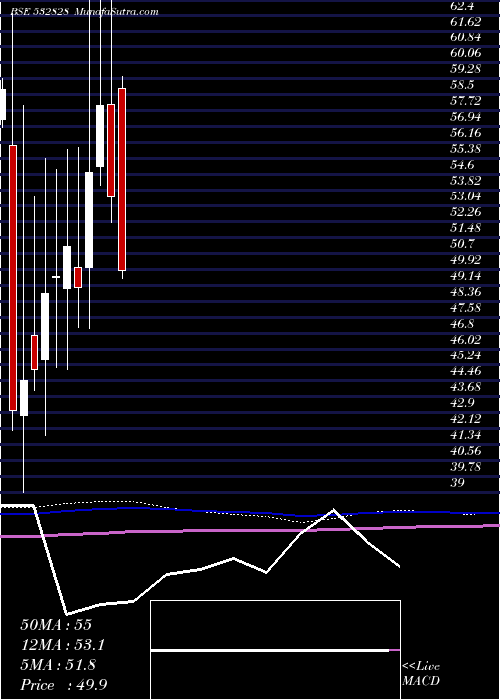
Task: Click the 60.84 price label
Action: pos(465,38)
